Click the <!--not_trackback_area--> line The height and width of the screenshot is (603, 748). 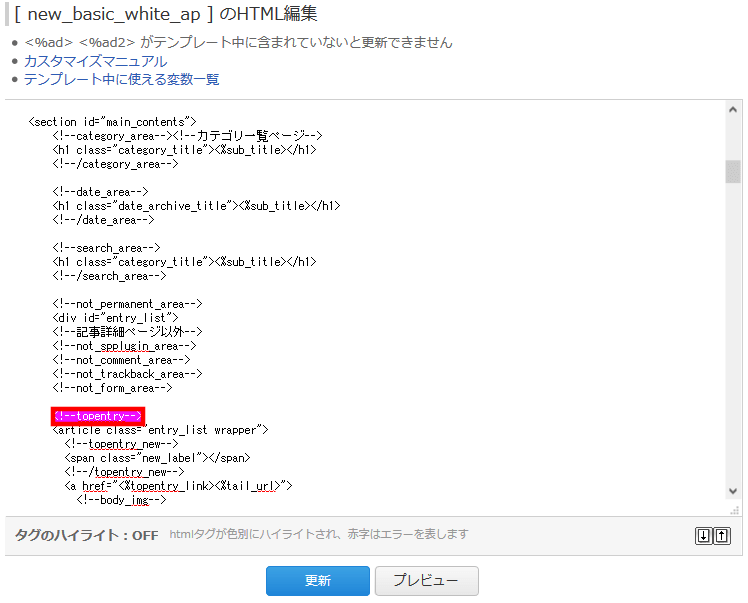coord(127,374)
